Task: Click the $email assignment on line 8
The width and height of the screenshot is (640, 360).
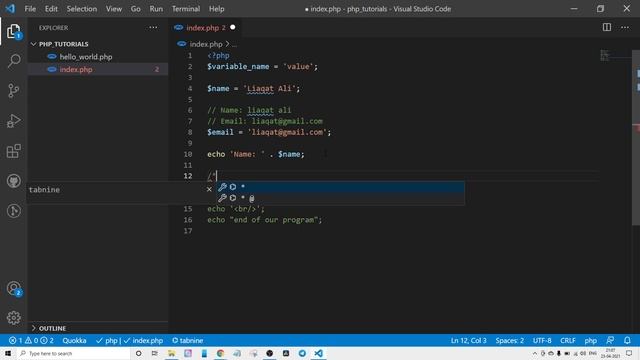Action: 269,132
